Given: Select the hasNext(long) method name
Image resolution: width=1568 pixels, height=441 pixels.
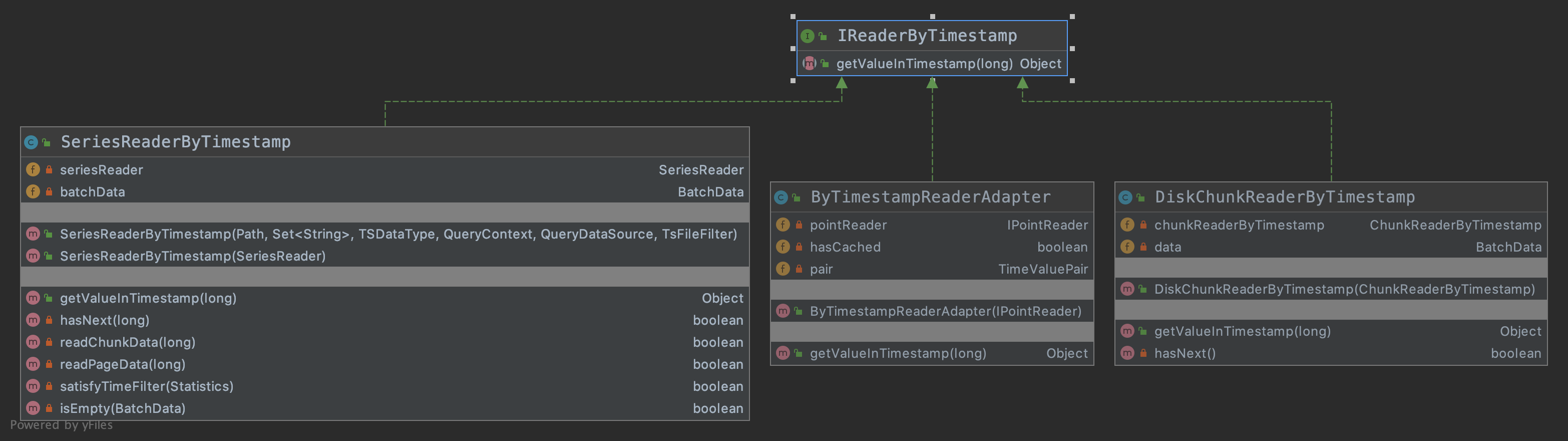Looking at the screenshot, I should pos(105,320).
